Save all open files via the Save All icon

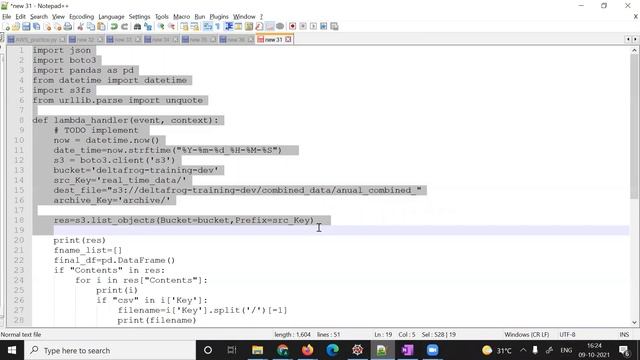click(x=37, y=27)
